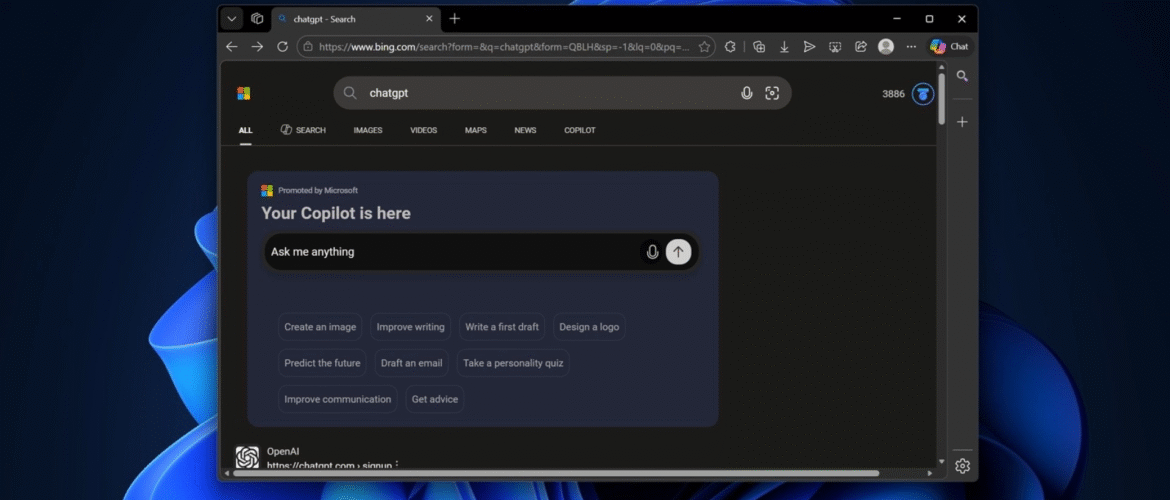Click the OpenAI logo in search result

247,457
